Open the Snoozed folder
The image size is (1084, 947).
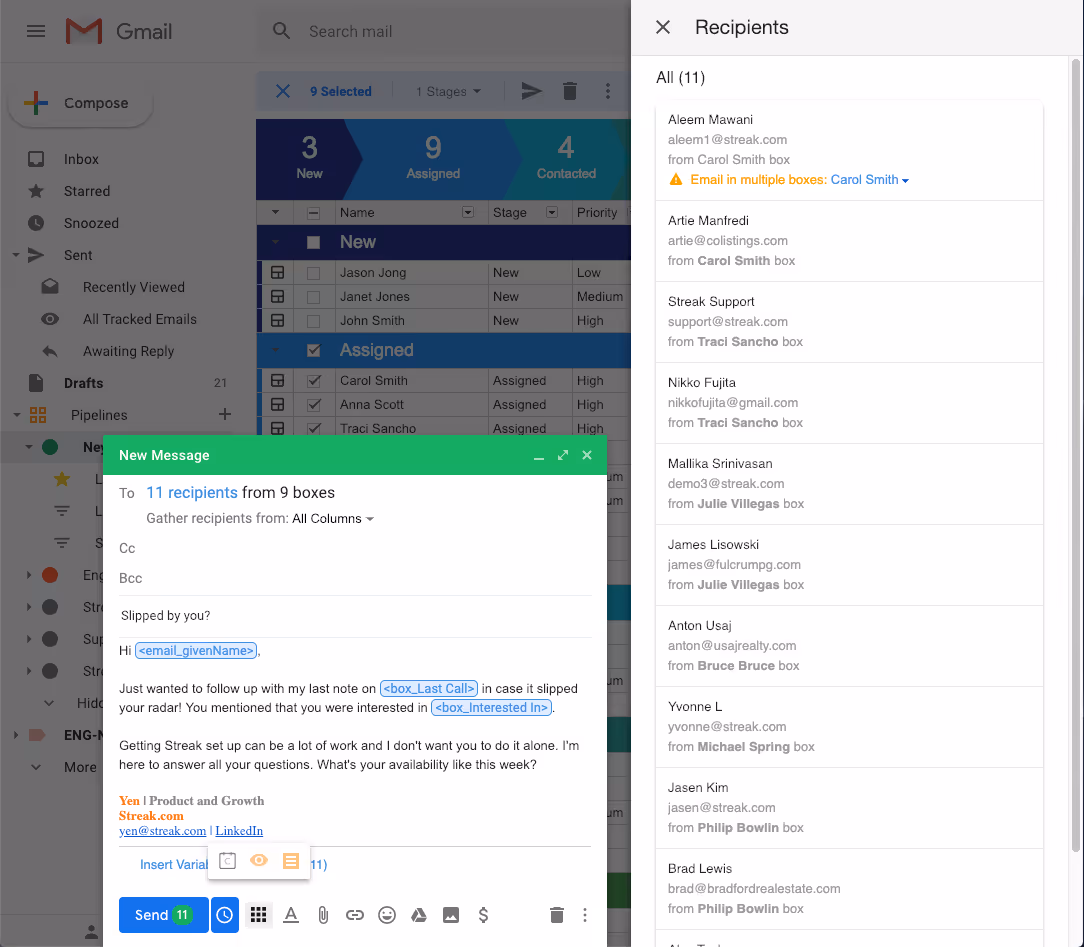[x=91, y=223]
